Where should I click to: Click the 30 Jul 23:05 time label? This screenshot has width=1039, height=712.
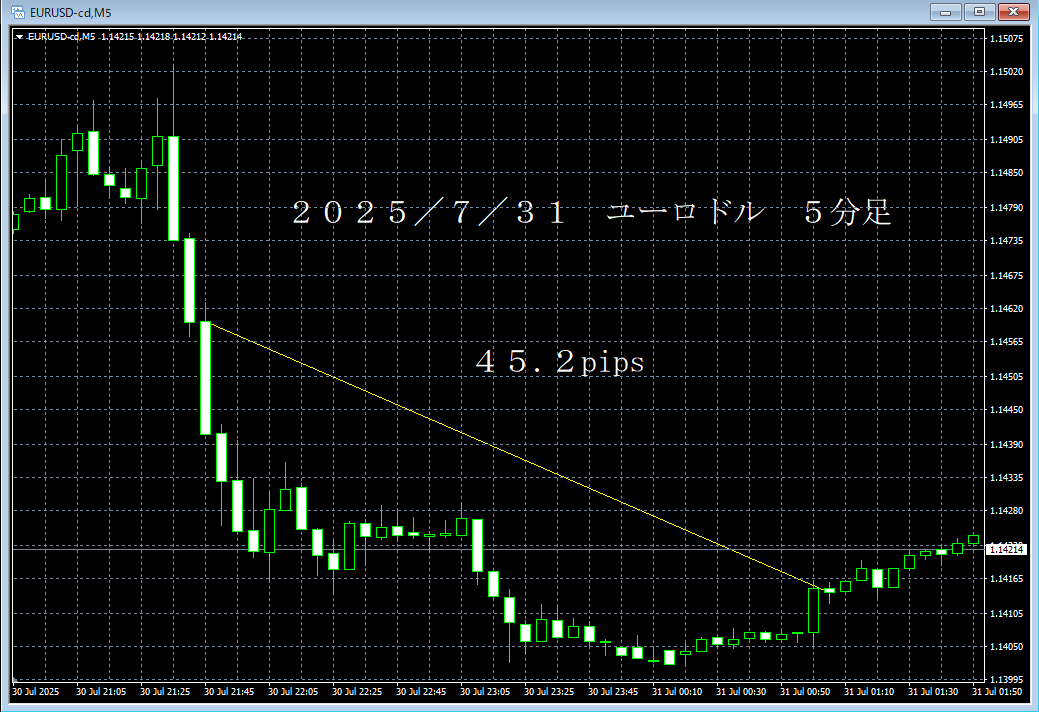485,691
